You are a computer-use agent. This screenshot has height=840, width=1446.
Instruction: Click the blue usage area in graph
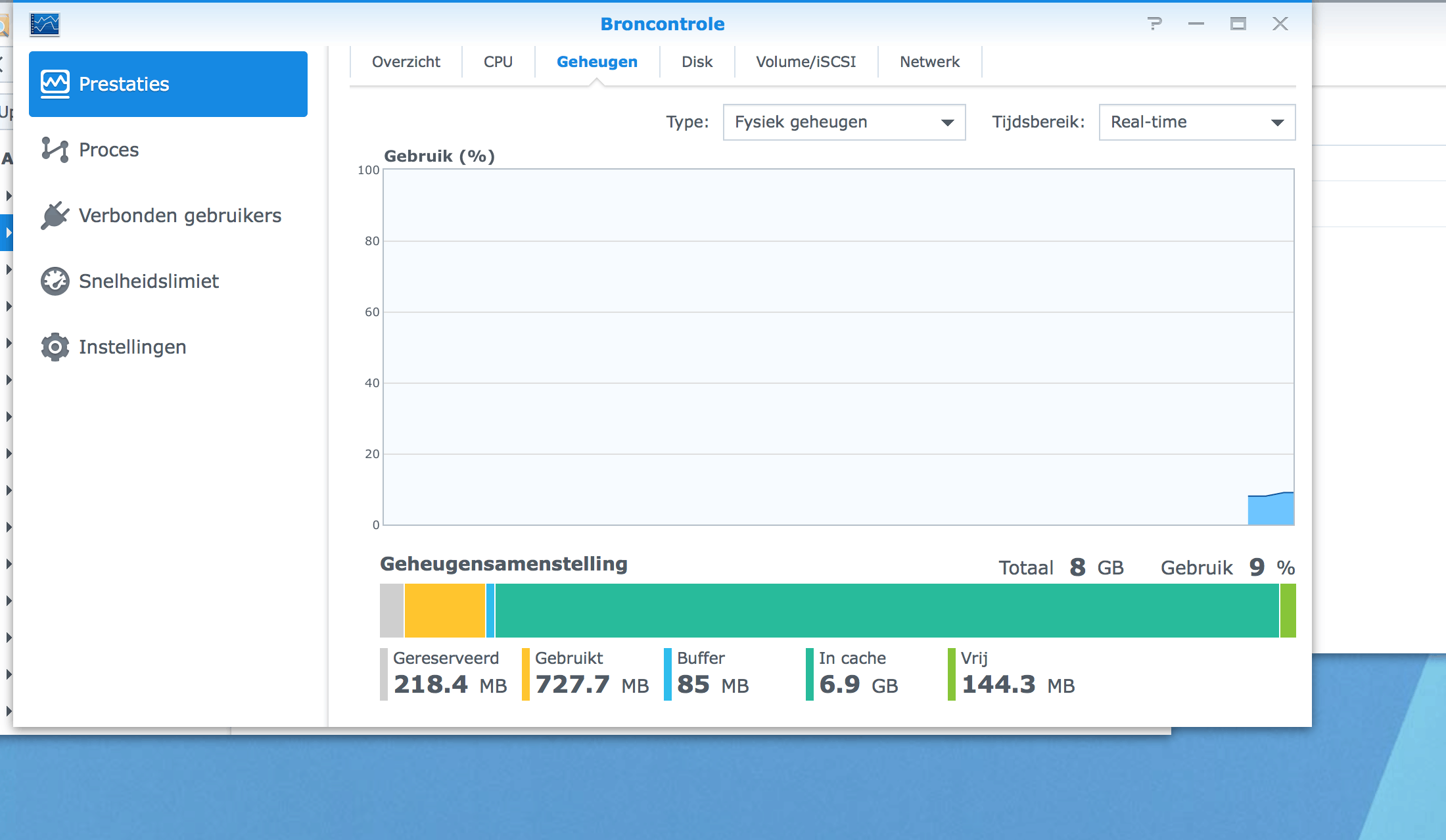pyautogui.click(x=1271, y=511)
